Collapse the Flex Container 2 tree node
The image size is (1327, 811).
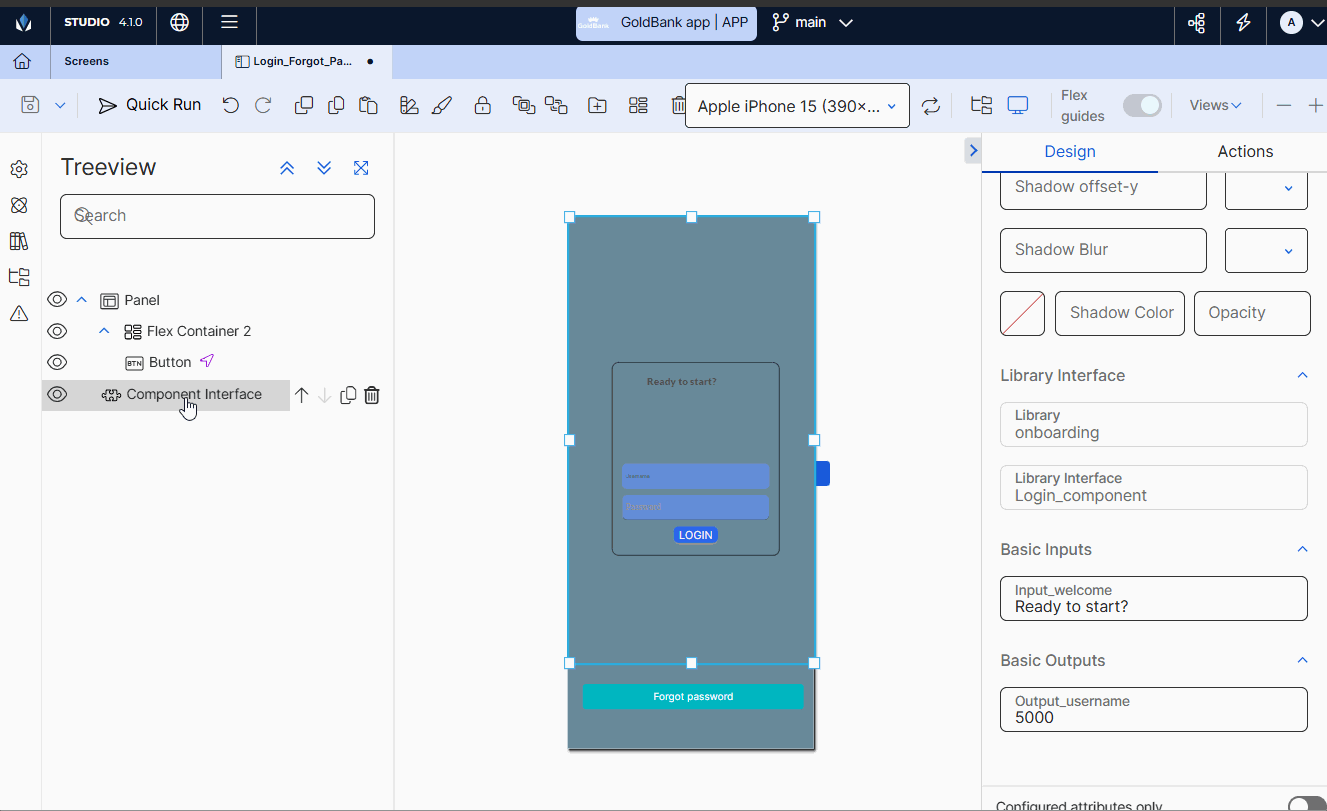pos(104,331)
